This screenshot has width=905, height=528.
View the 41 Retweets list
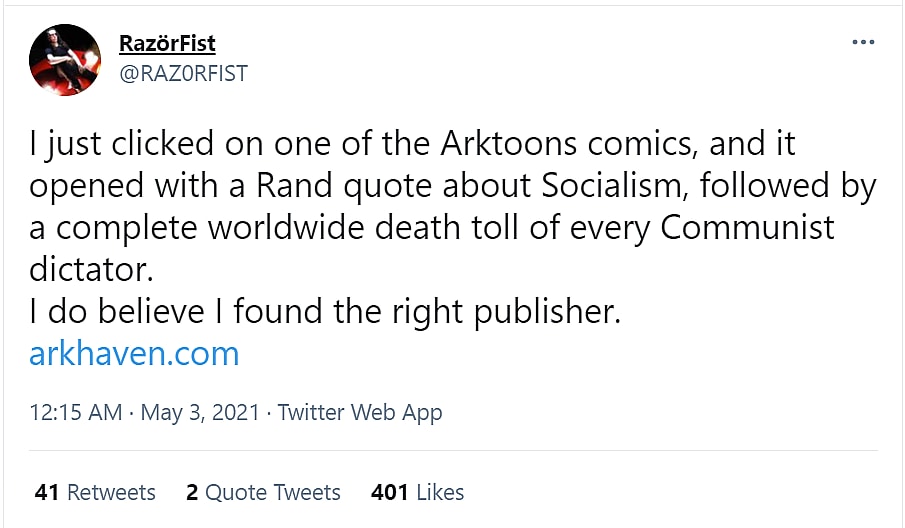pyautogui.click(x=95, y=492)
